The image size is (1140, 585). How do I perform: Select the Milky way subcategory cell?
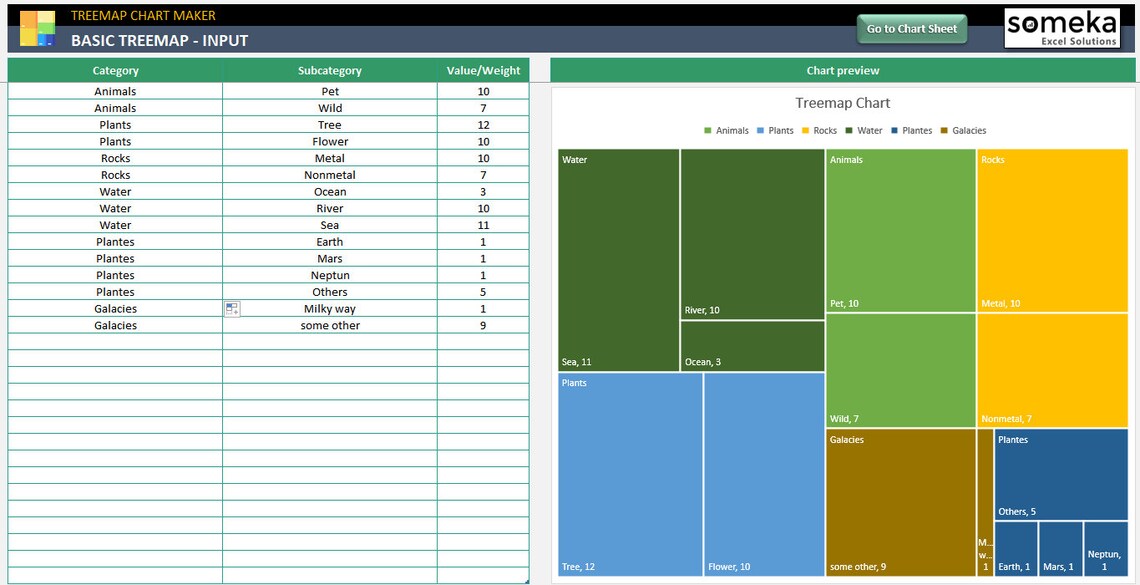(330, 308)
